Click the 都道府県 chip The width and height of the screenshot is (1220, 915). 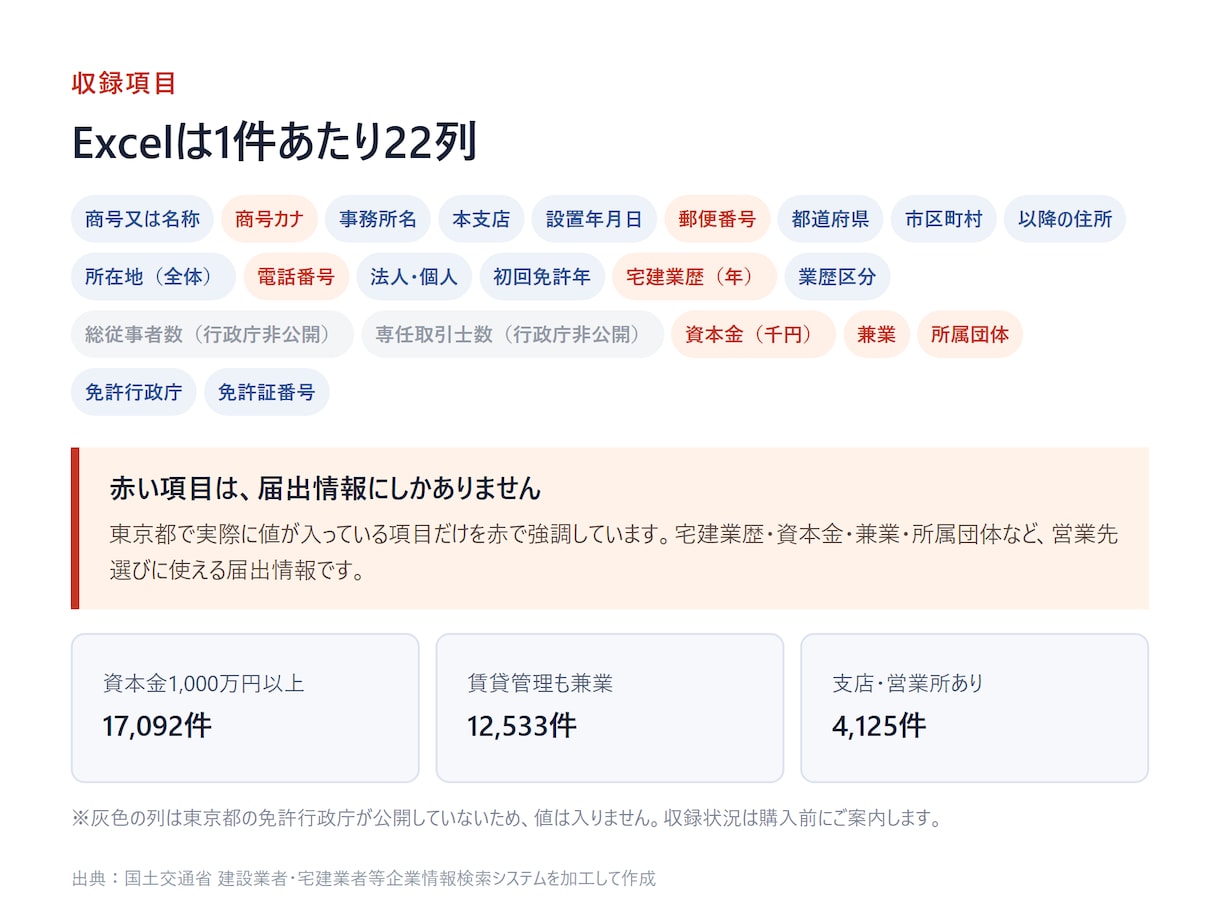pyautogui.click(x=830, y=219)
